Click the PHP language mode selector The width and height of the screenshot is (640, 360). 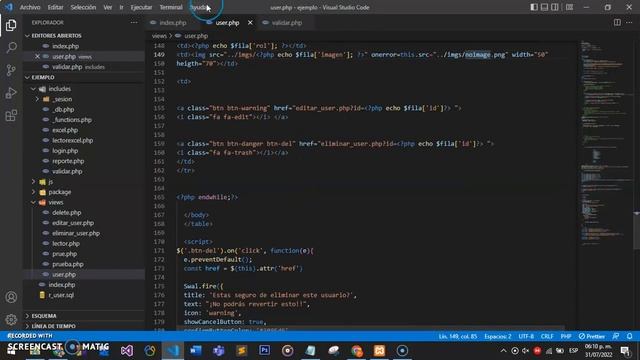coord(566,336)
